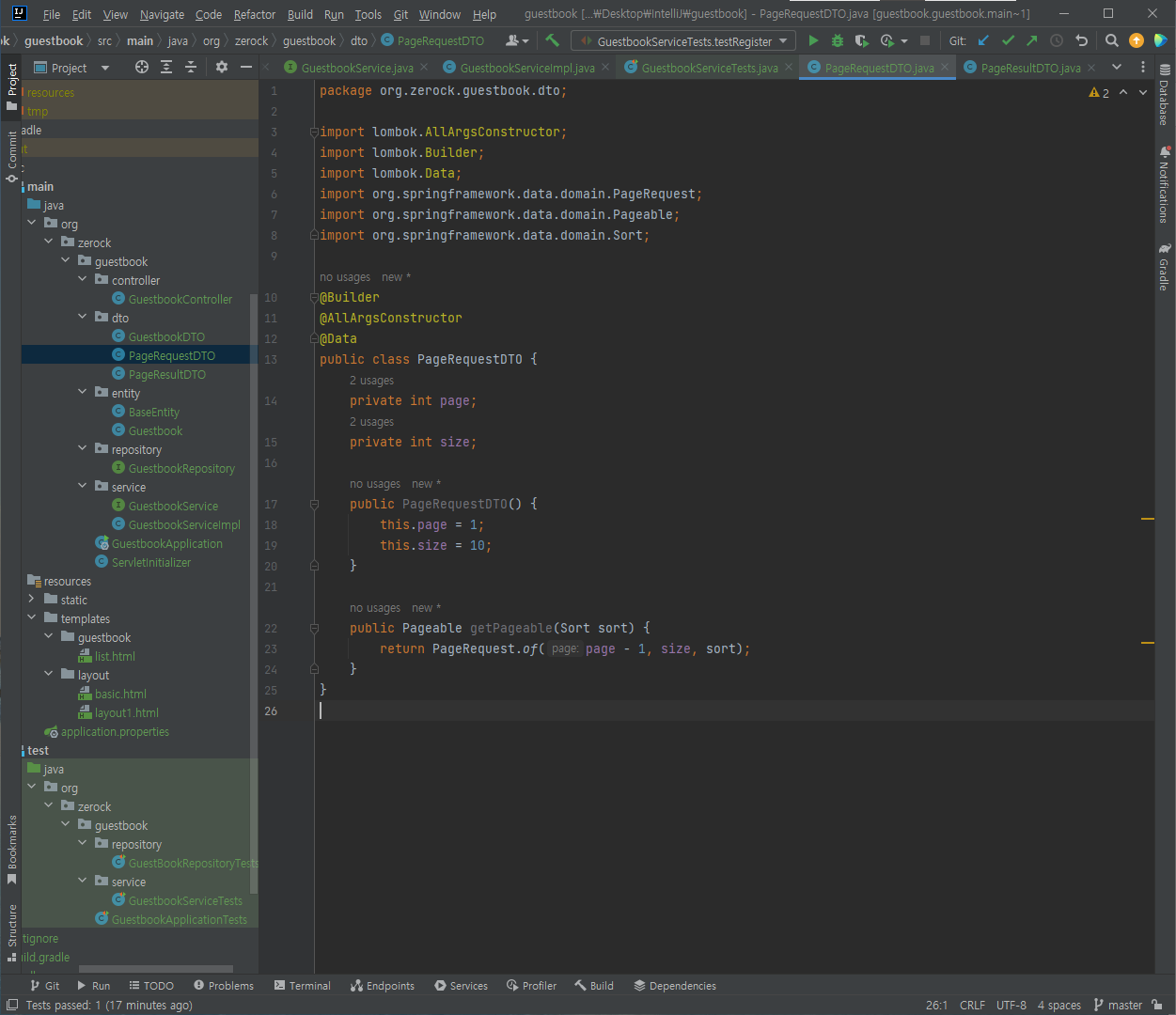Click the '2 usages' hint above page field
This screenshot has width=1176, height=1015.
371,381
